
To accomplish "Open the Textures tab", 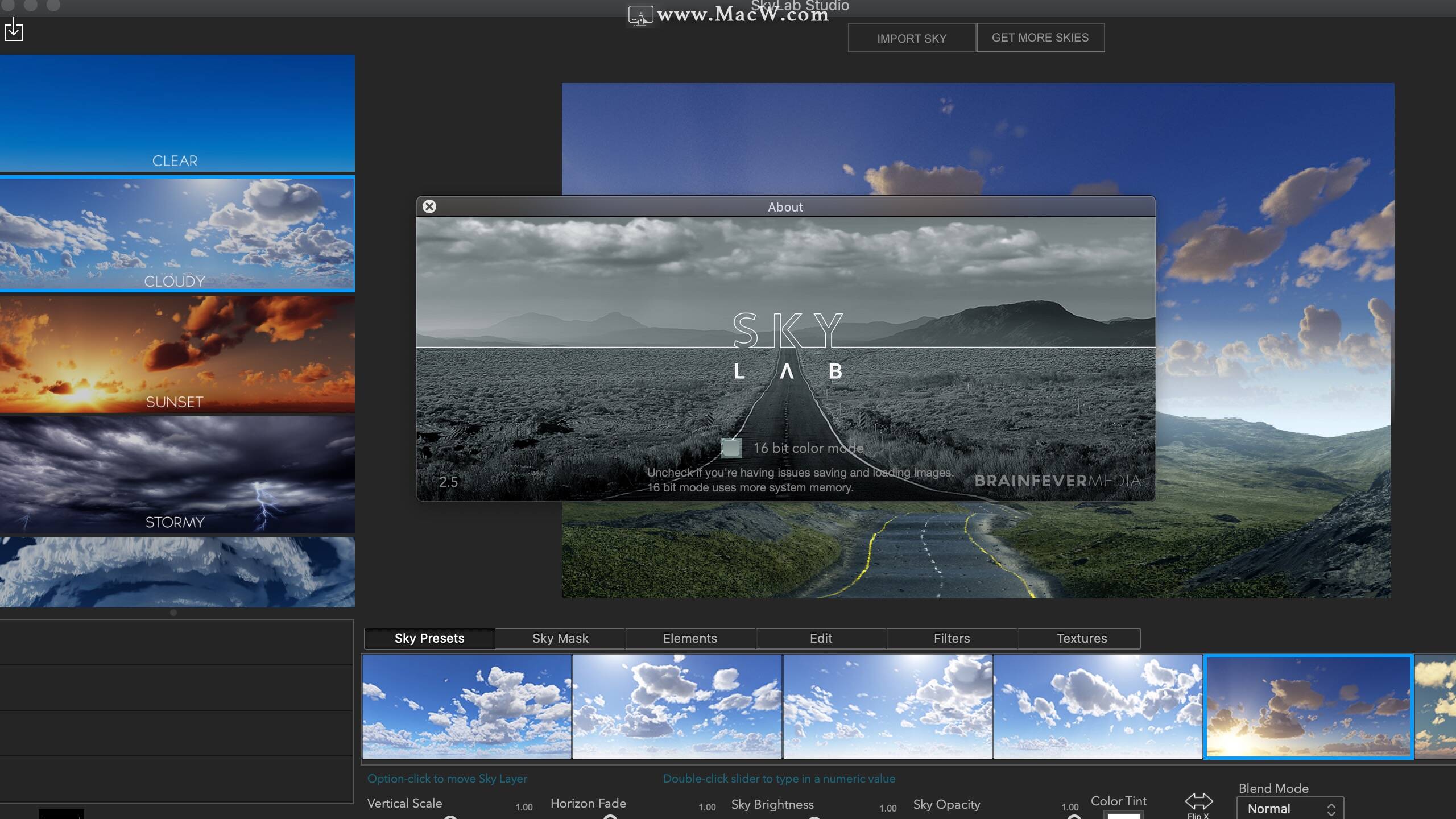I will pos(1081,638).
